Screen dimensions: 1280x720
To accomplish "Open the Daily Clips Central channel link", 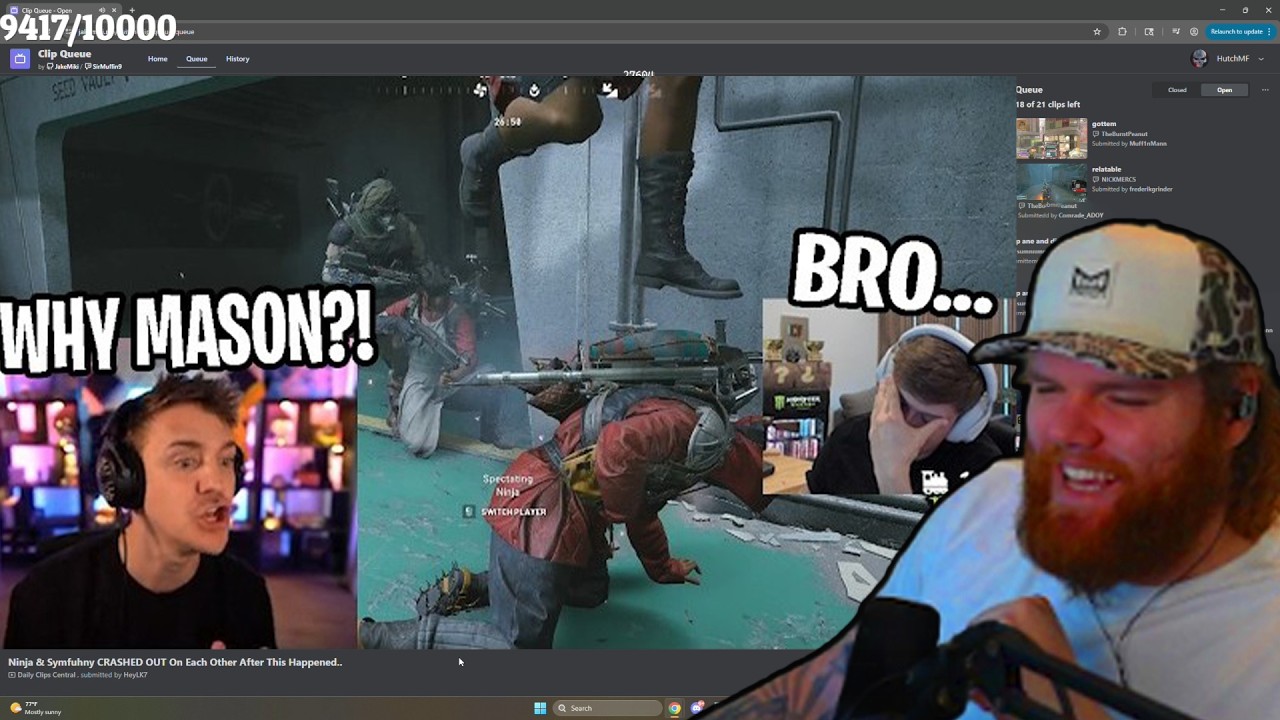I will (x=42, y=675).
